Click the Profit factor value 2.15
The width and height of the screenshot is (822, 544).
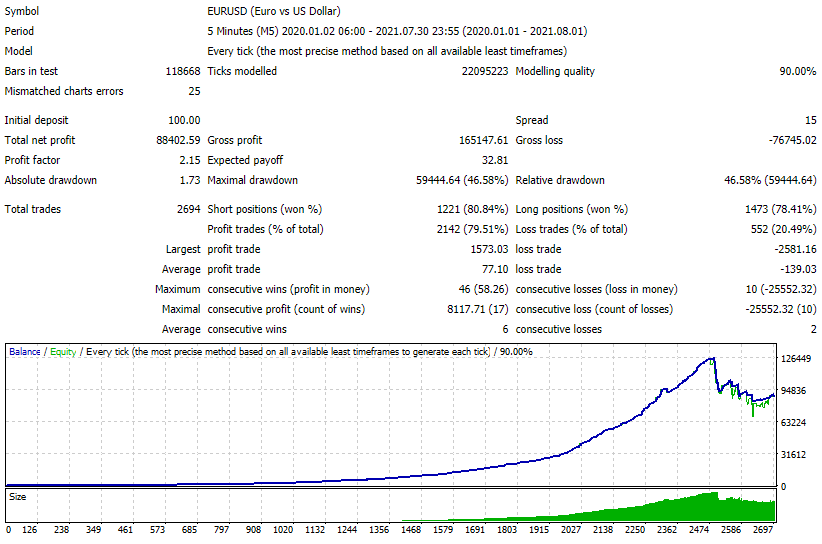[190, 160]
